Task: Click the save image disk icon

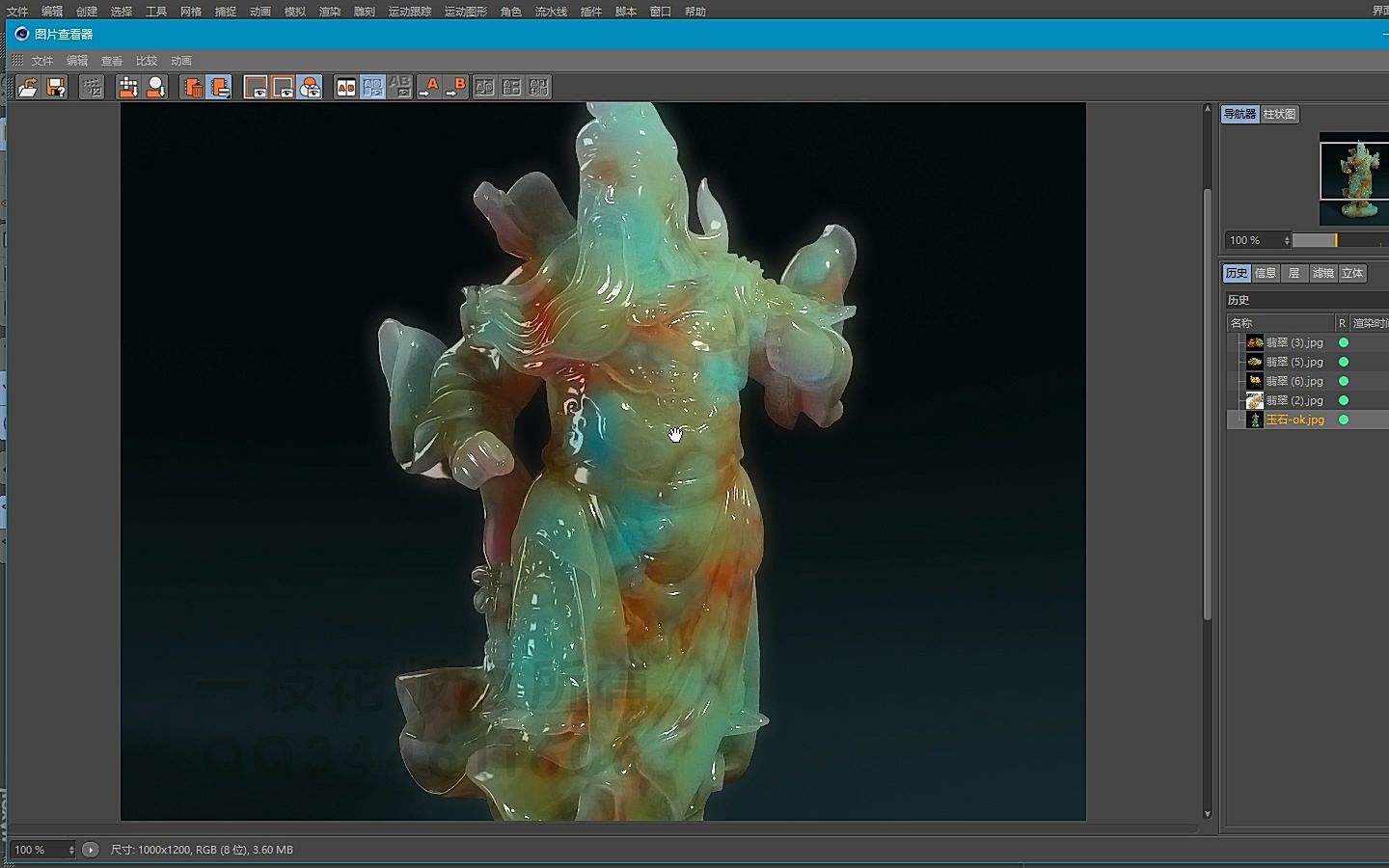Action: (56, 88)
